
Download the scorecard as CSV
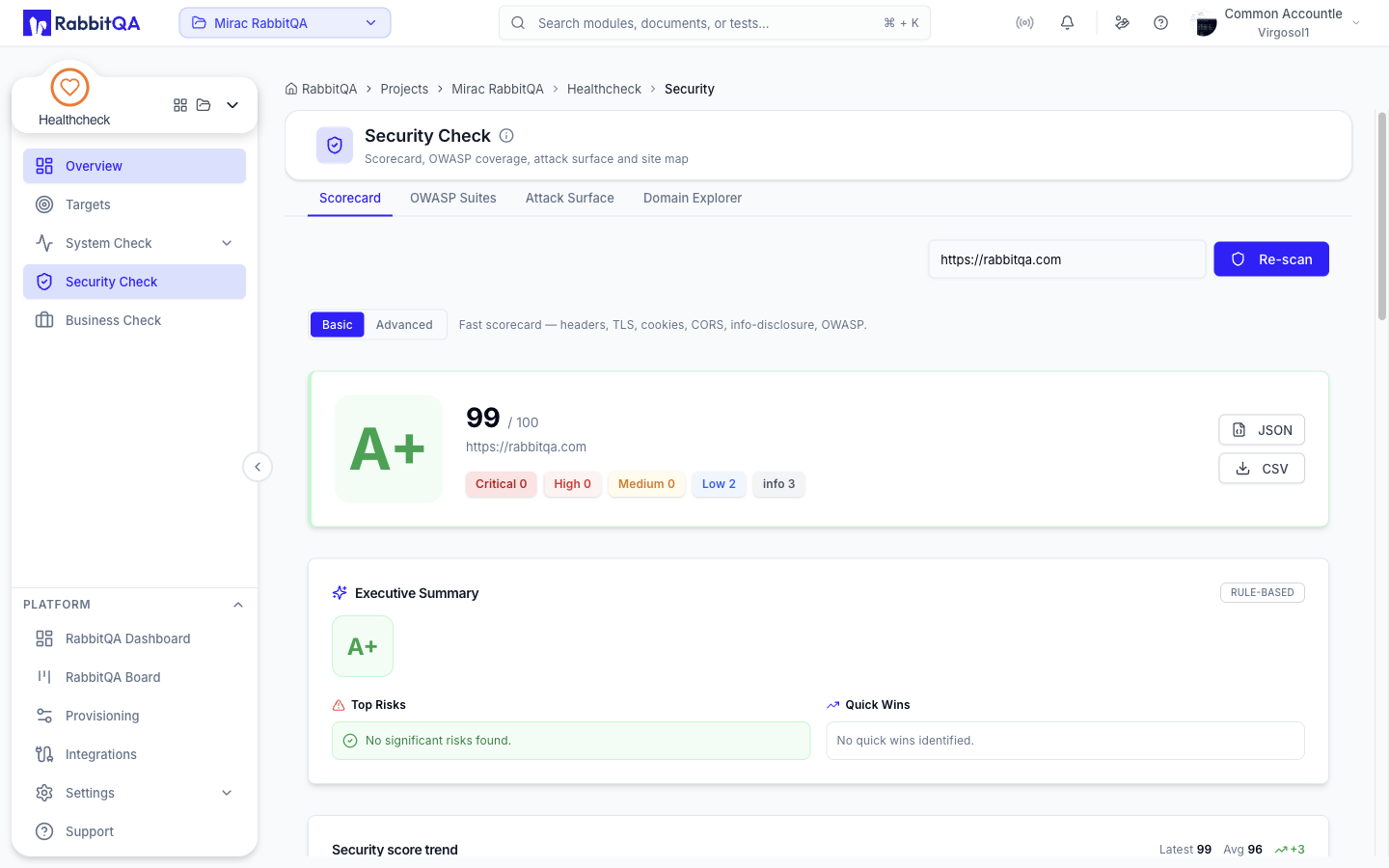click(x=1262, y=469)
